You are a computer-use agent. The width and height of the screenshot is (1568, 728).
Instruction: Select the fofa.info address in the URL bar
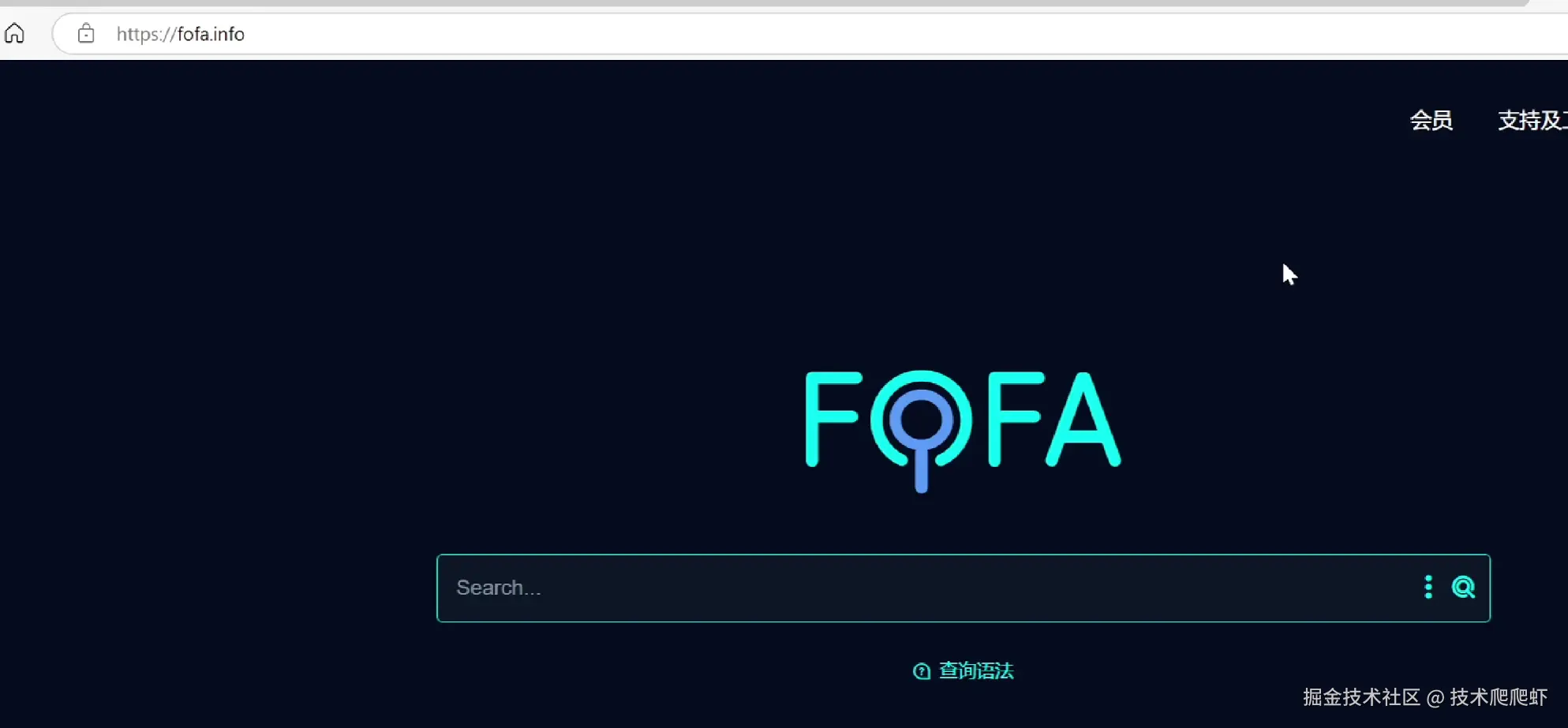[x=211, y=34]
